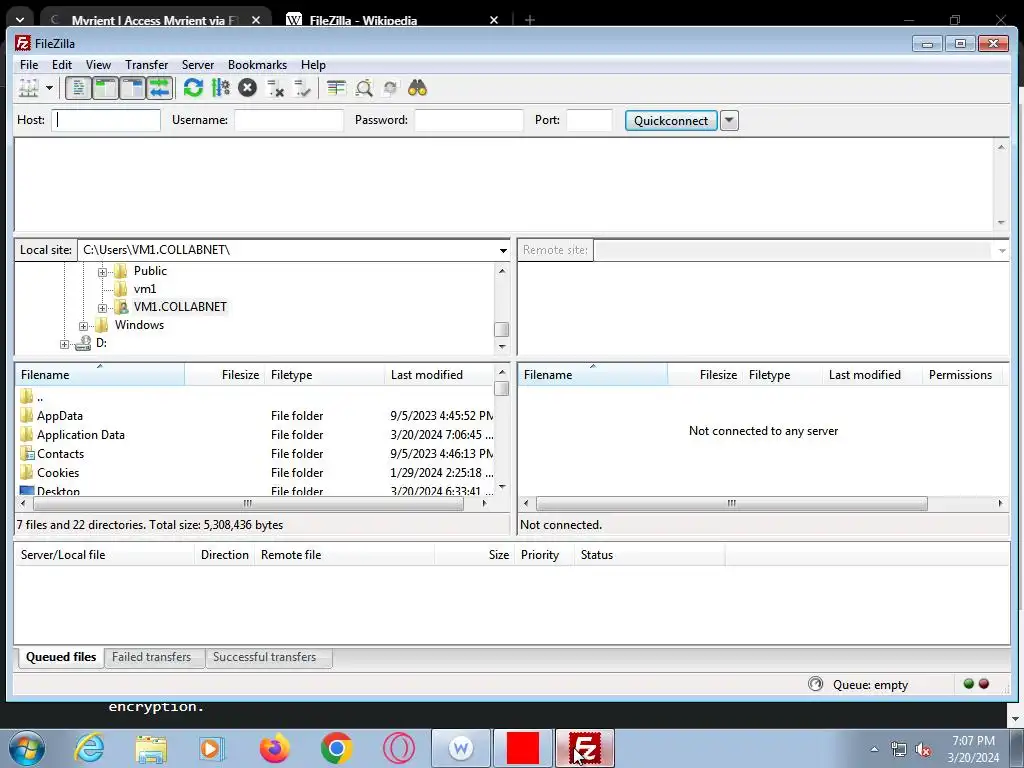
Task: Expand the VM1.COLLABNET folder node
Action: (103, 308)
